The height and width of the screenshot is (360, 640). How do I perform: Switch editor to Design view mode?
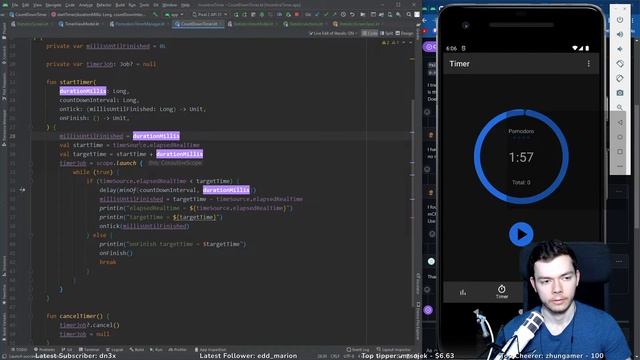click(x=404, y=33)
